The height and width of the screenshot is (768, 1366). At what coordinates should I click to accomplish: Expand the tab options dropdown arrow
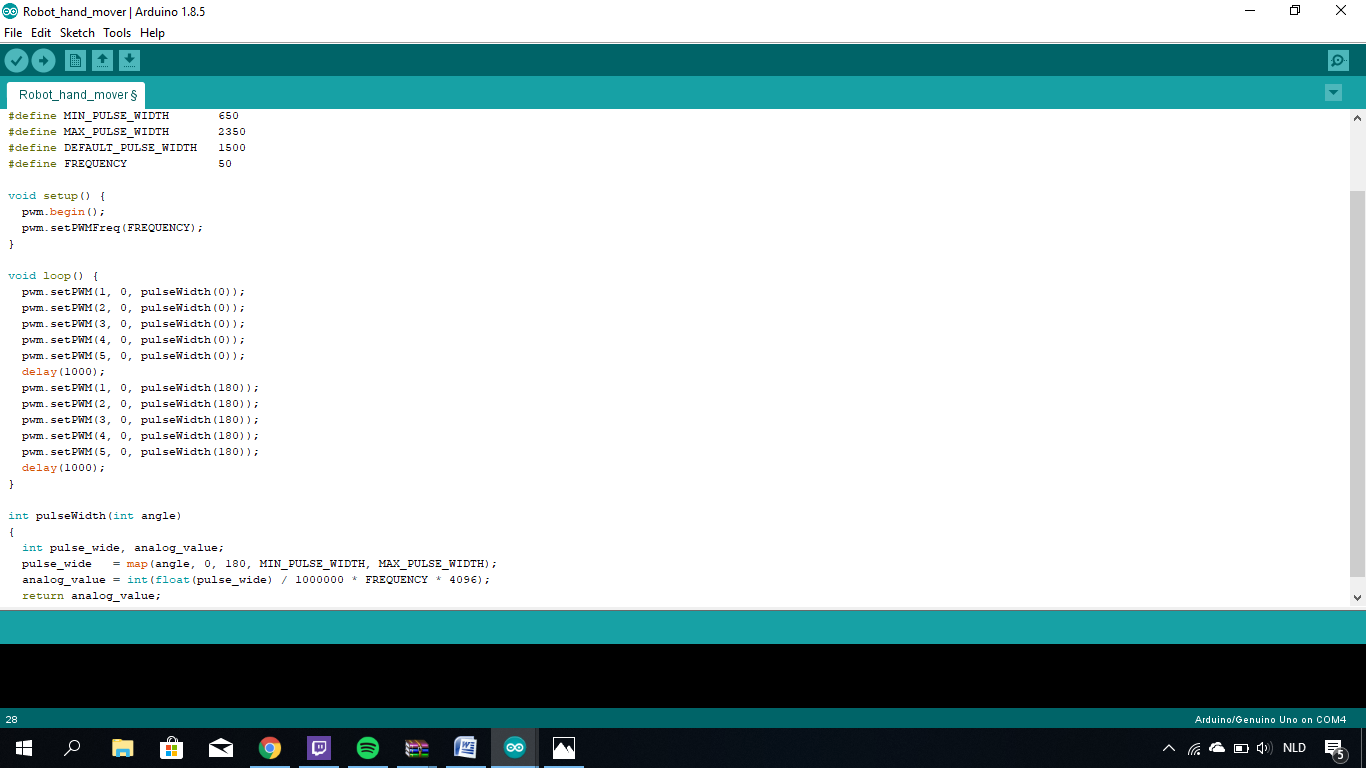(x=1333, y=93)
